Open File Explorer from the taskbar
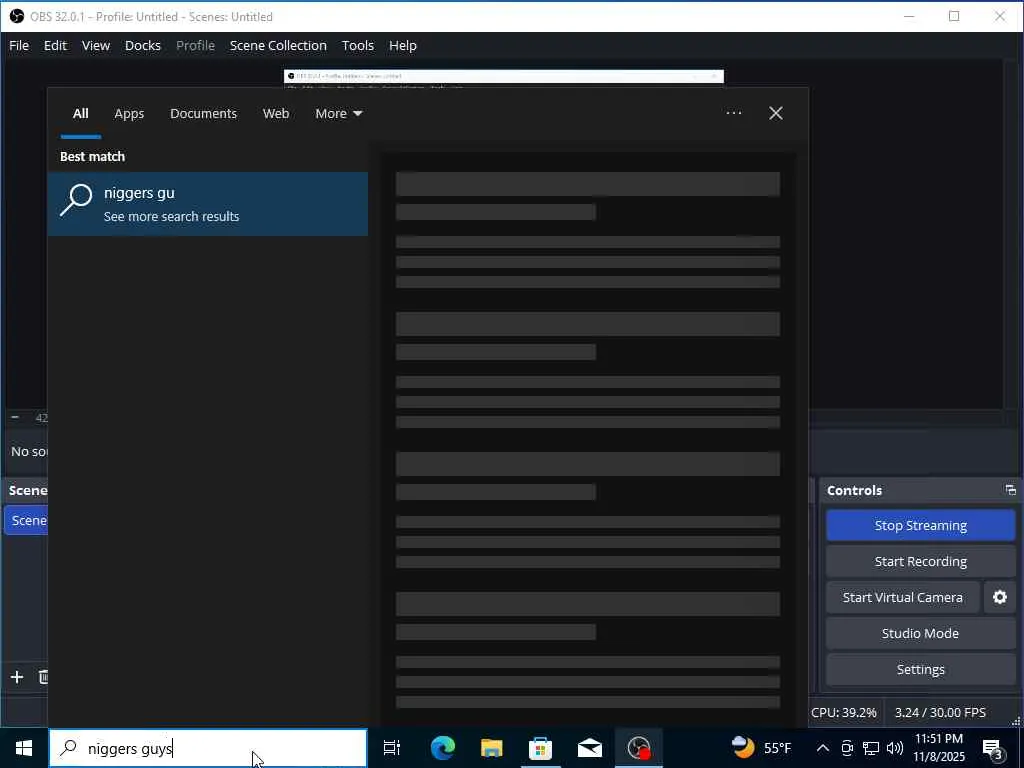 coord(491,748)
